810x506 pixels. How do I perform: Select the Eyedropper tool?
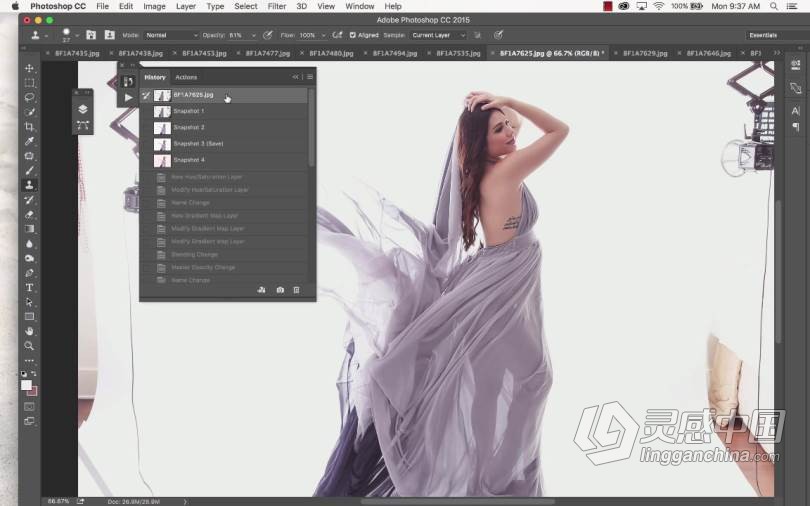29,141
